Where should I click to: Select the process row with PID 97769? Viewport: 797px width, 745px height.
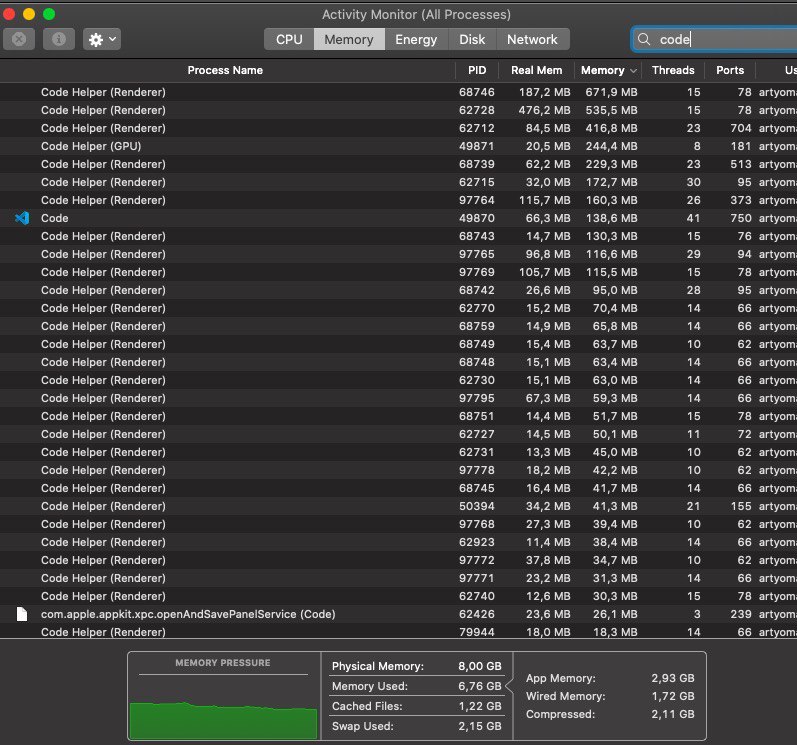(398, 272)
